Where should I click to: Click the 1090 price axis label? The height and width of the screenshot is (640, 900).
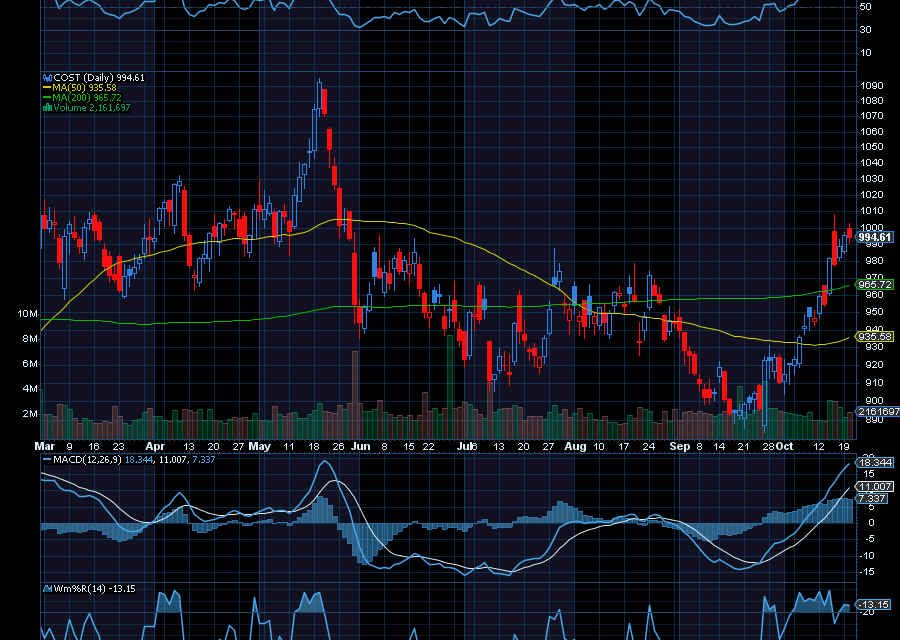(x=872, y=86)
